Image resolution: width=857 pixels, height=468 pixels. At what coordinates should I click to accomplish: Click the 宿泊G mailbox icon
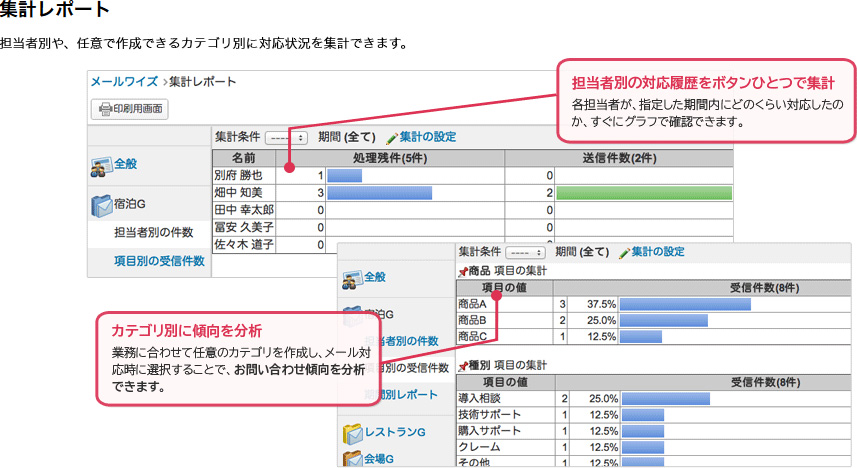101,205
